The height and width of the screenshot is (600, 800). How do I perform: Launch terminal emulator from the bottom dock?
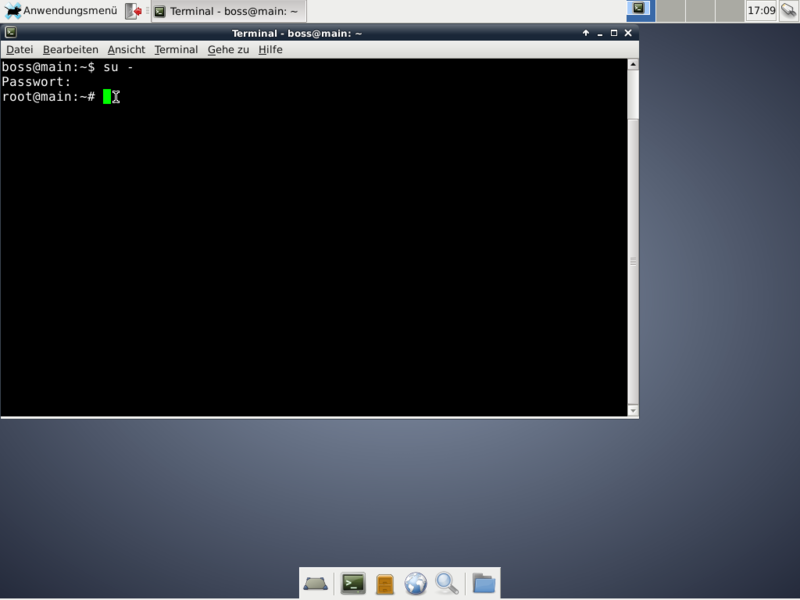(352, 583)
